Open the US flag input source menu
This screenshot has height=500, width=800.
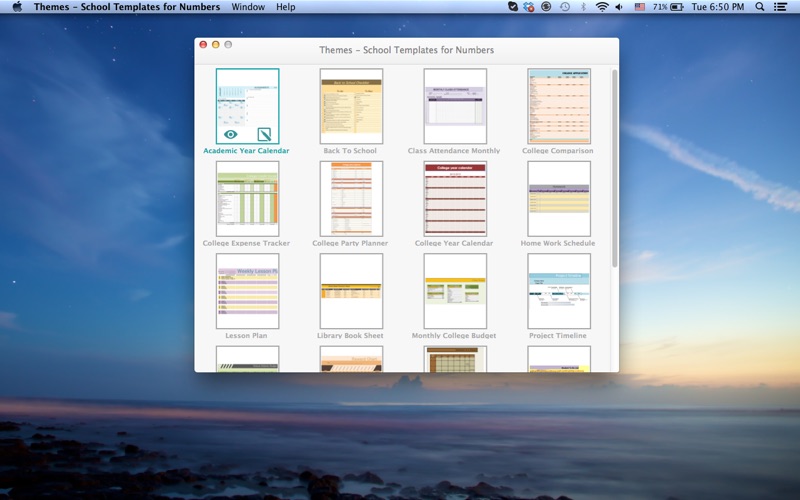[x=639, y=7]
